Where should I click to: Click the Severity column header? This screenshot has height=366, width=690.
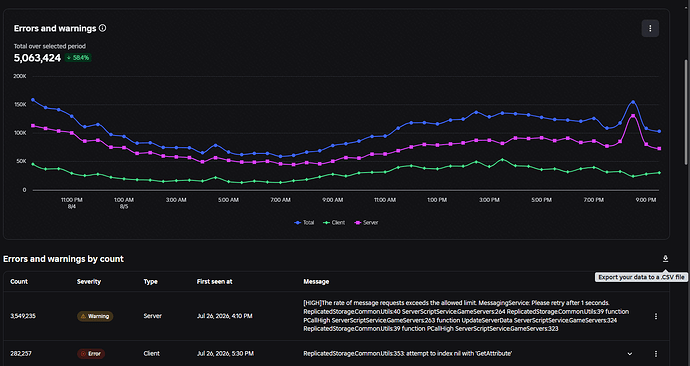tap(89, 282)
